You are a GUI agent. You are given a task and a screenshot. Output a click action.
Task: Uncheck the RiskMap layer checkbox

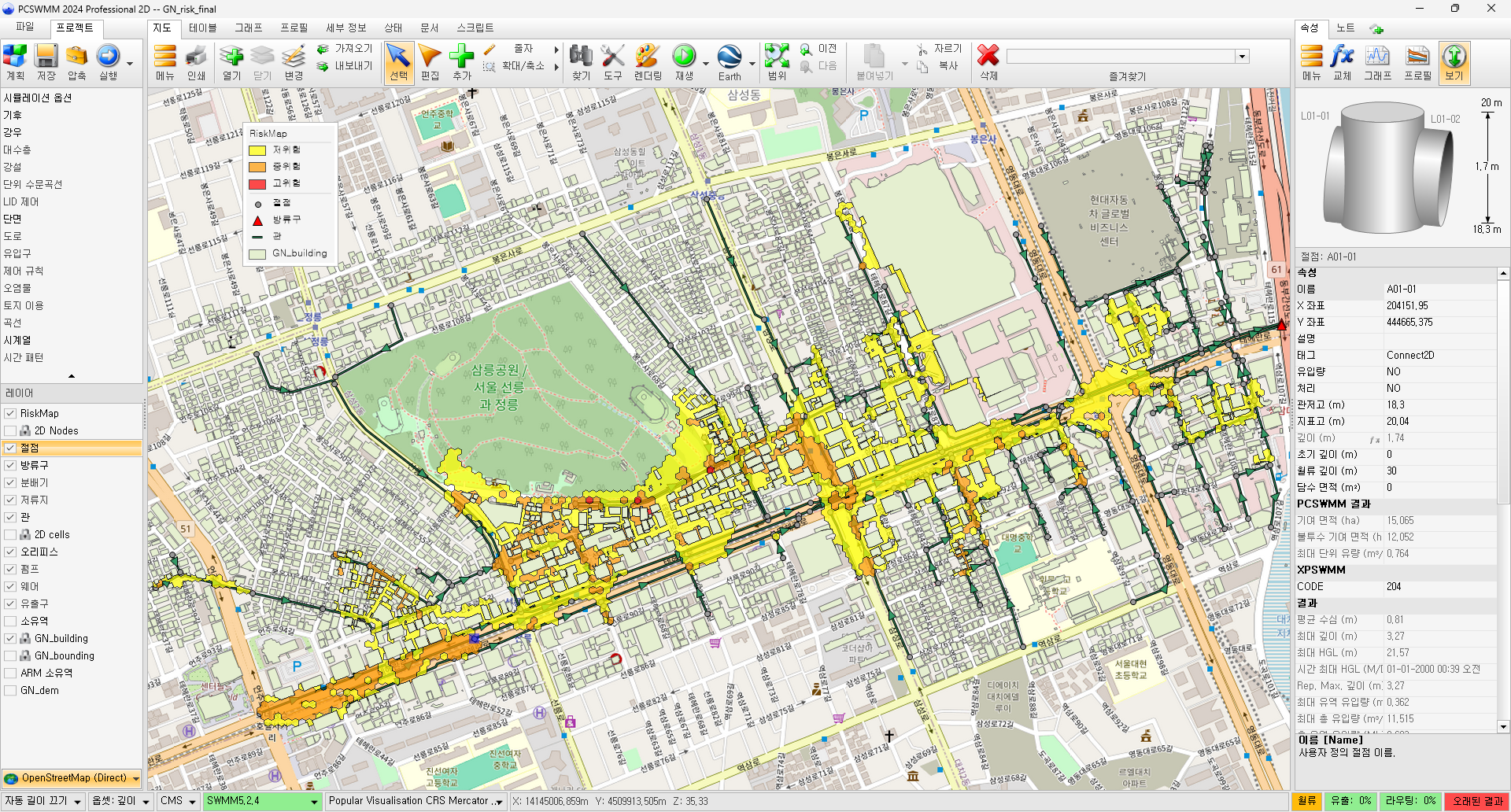10,413
